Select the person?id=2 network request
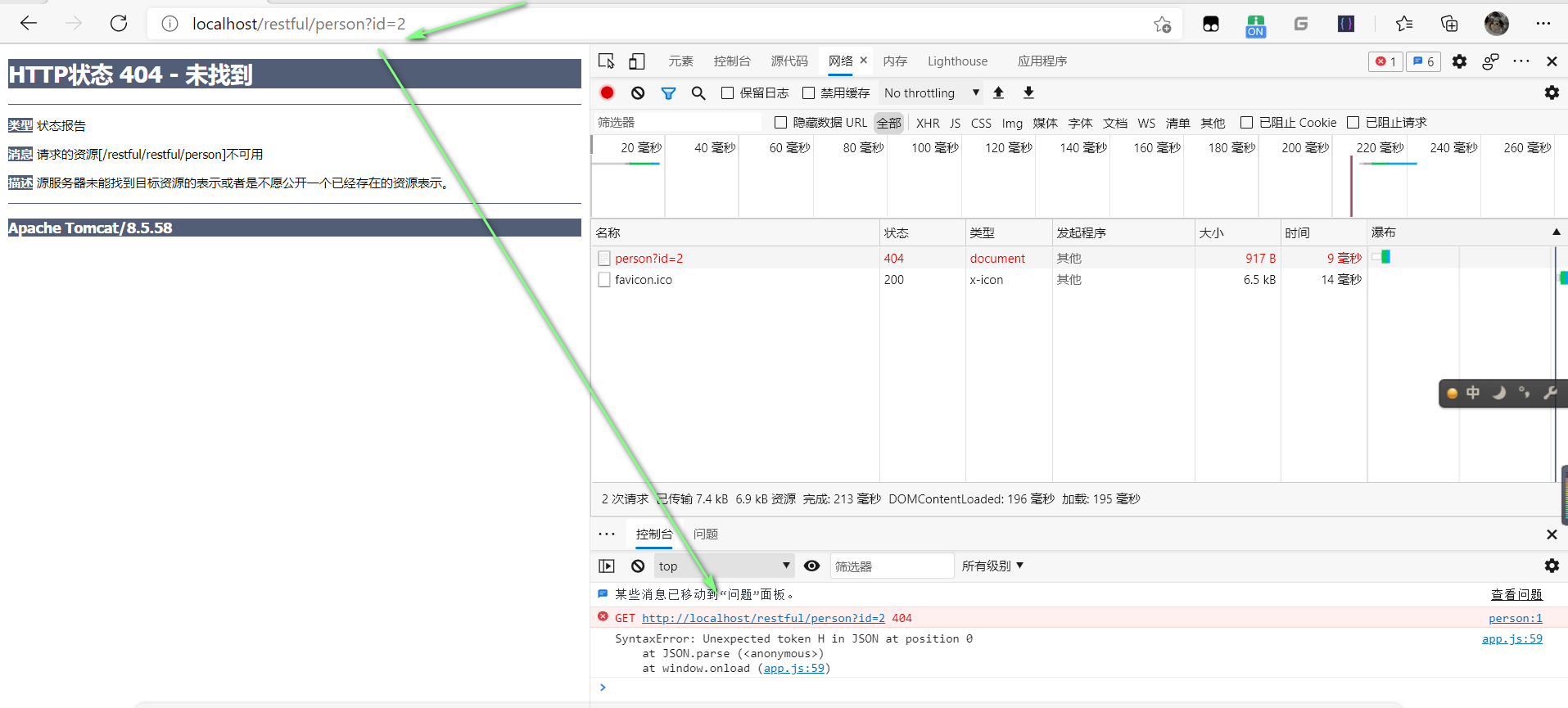1568x708 pixels. pos(648,259)
